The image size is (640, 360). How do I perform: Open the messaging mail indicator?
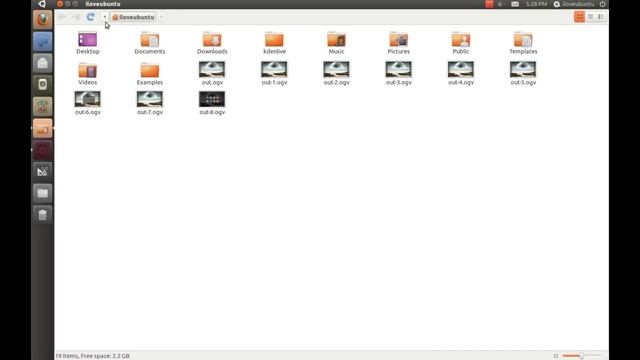pyautogui.click(x=515, y=4)
